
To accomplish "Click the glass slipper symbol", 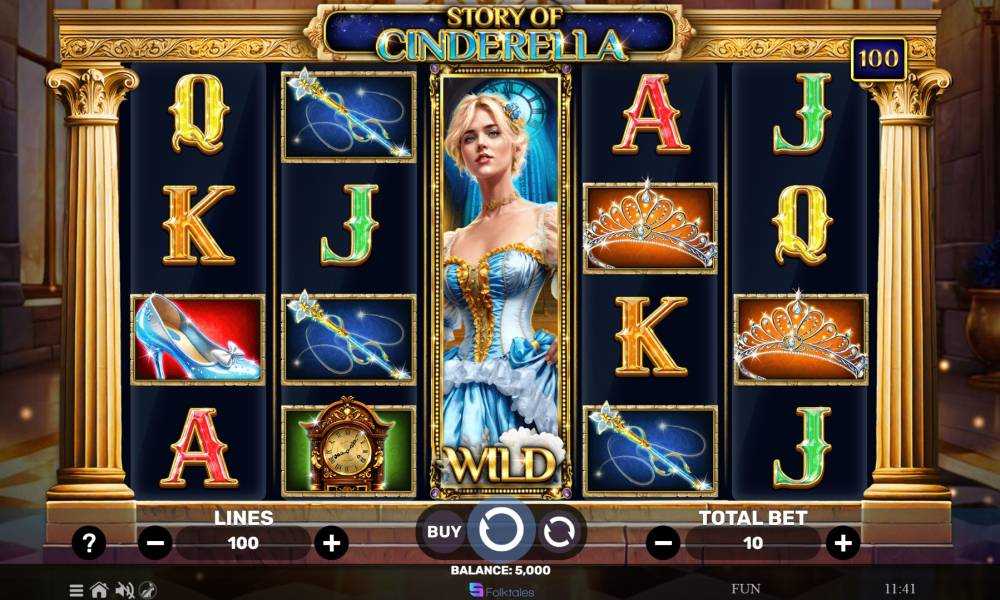I will [x=198, y=339].
